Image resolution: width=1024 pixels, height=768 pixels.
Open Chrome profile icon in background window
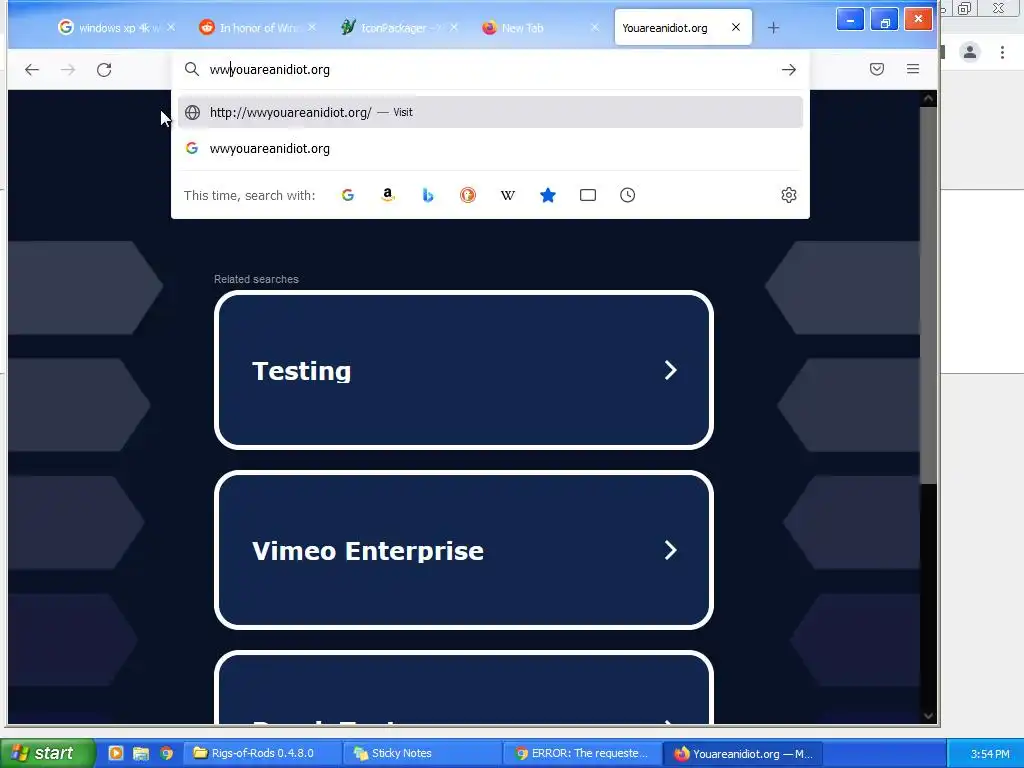pyautogui.click(x=970, y=52)
